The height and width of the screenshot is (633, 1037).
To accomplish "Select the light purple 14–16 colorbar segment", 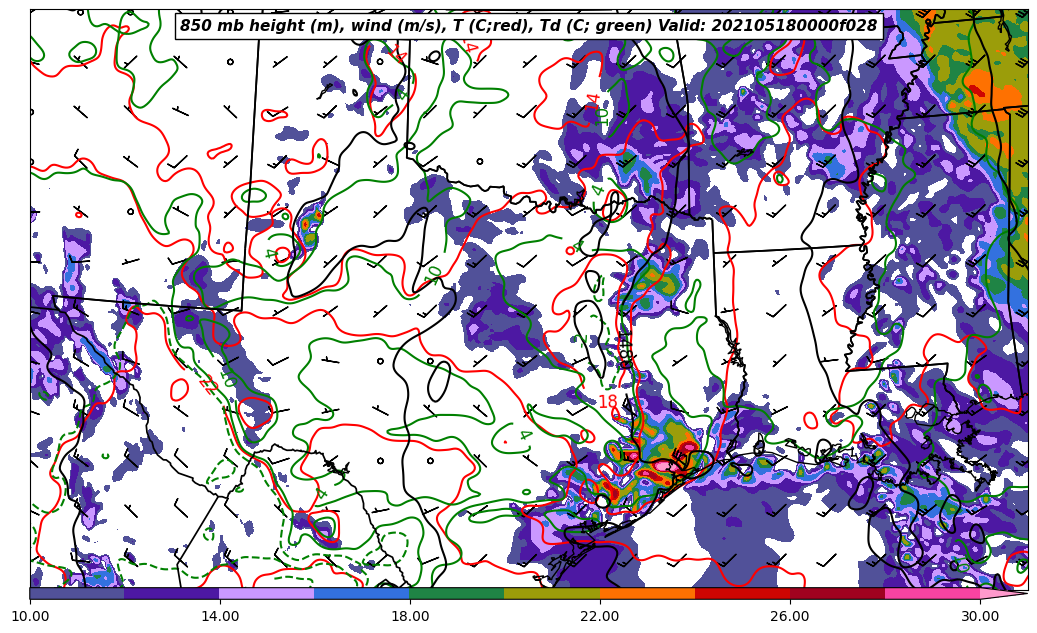I will [x=267, y=593].
